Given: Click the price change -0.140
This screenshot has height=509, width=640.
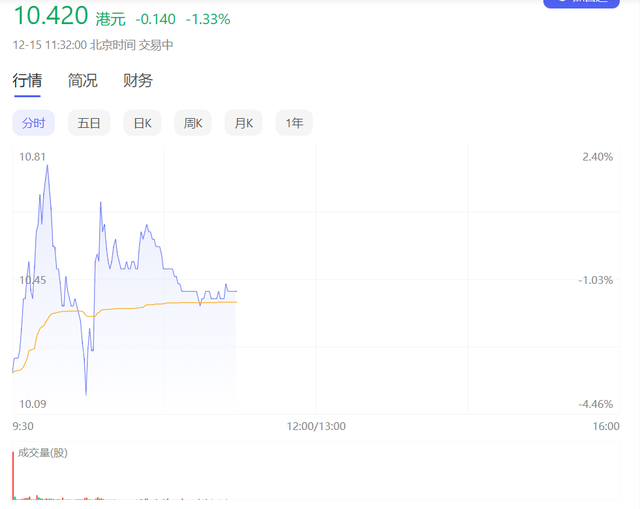Looking at the screenshot, I should 156,19.
